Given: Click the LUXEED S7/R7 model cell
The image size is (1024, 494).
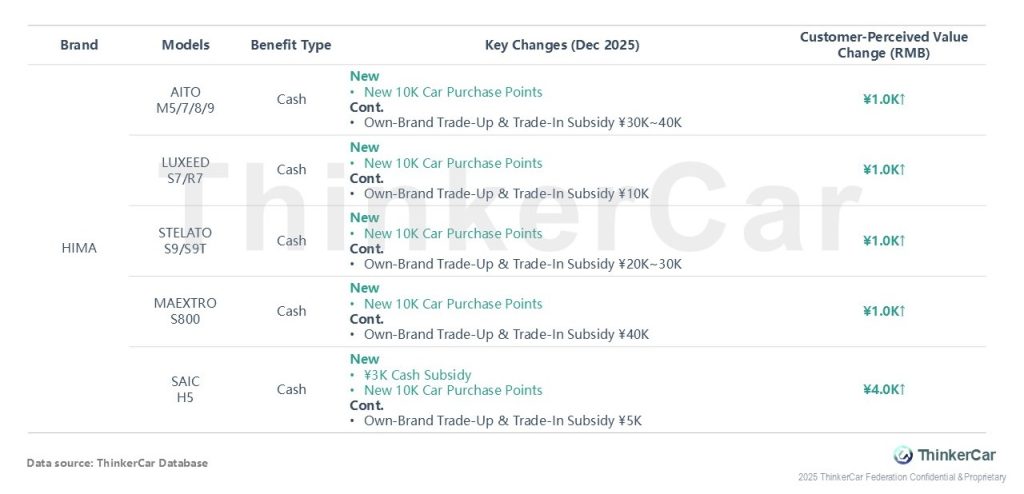Looking at the screenshot, I should pyautogui.click(x=185, y=170).
